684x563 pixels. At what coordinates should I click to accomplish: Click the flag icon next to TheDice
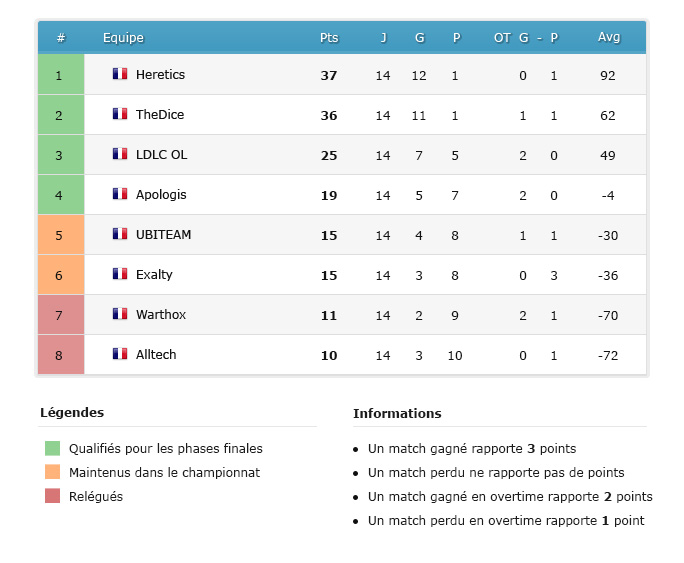(x=120, y=114)
